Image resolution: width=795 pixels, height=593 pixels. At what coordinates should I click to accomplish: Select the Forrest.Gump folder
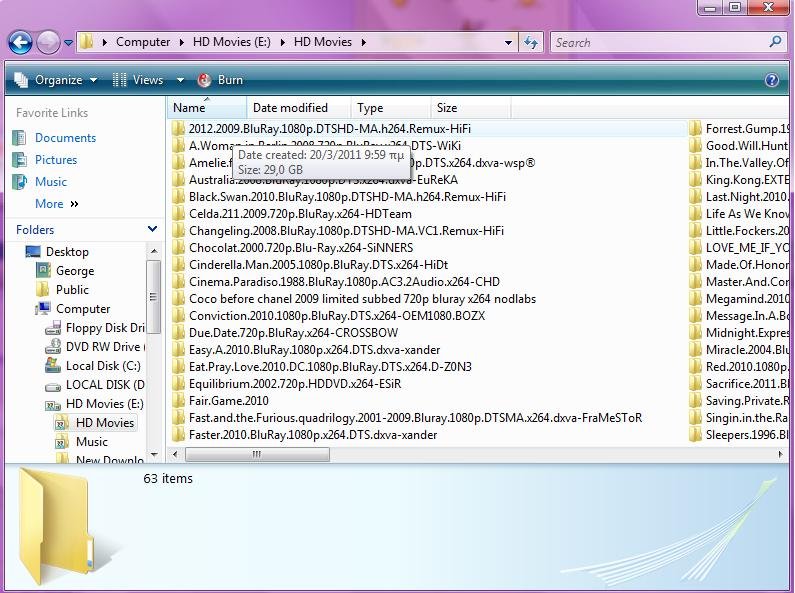coord(740,129)
